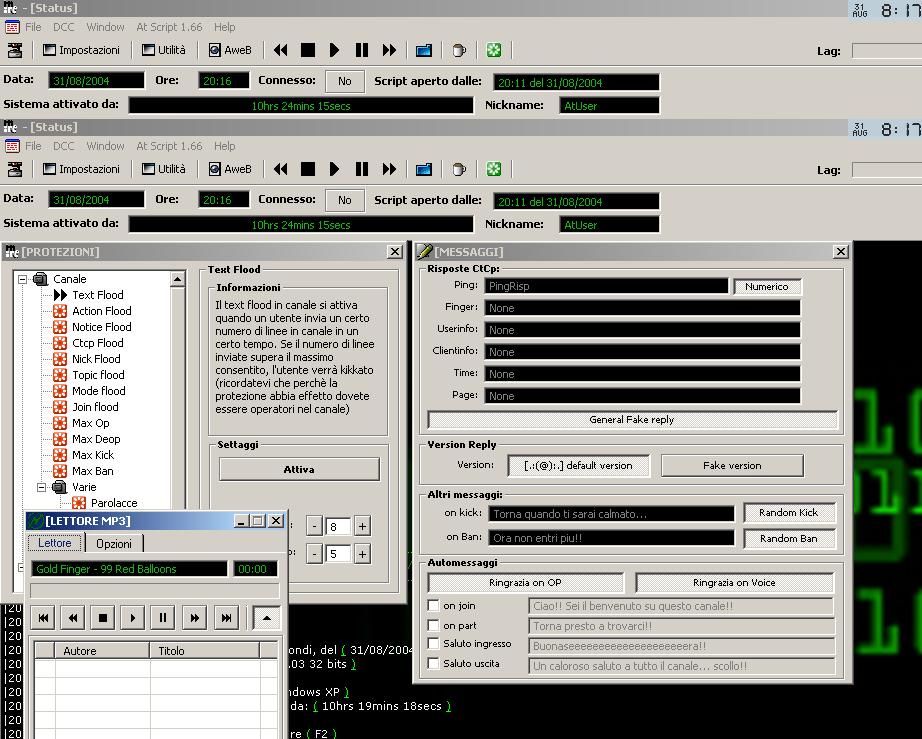Enable the 'on join' automessage checkbox
Viewport: 922px width, 739px height.
click(434, 606)
